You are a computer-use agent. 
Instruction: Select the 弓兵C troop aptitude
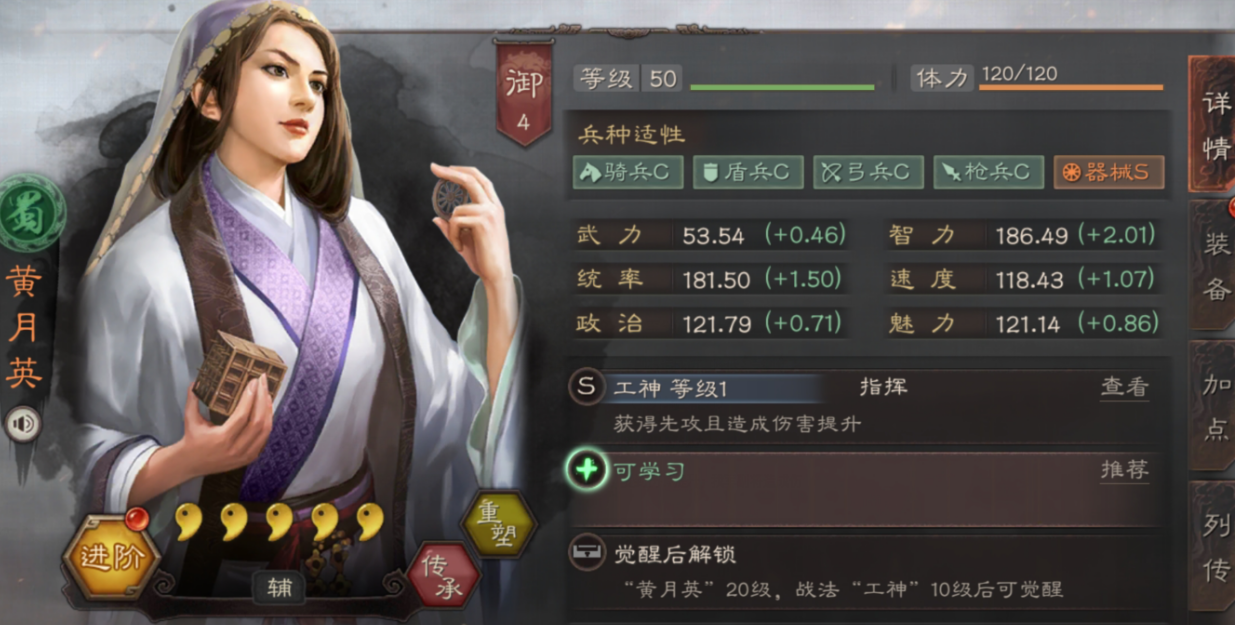pos(868,172)
